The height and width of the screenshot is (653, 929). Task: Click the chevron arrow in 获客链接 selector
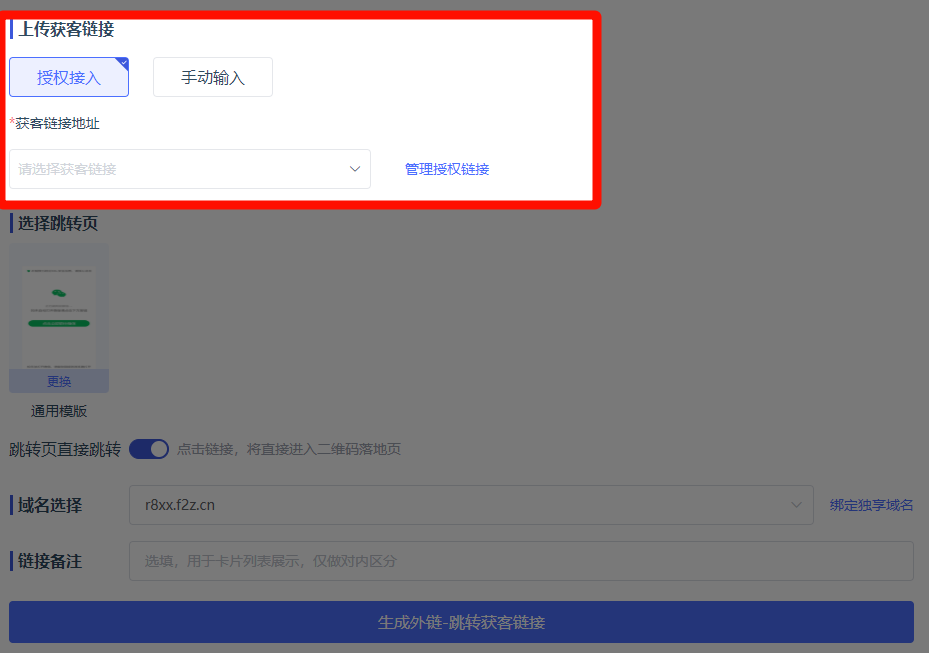pos(355,169)
